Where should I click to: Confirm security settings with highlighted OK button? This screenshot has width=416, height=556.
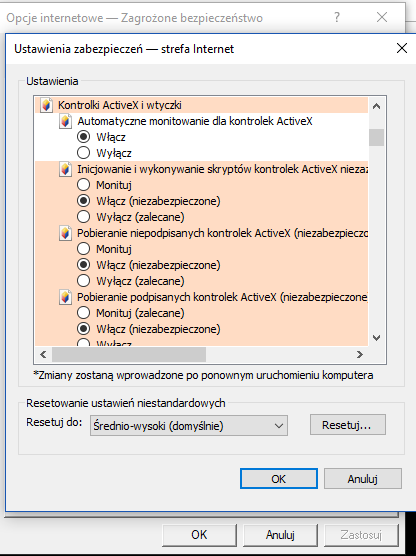click(279, 479)
